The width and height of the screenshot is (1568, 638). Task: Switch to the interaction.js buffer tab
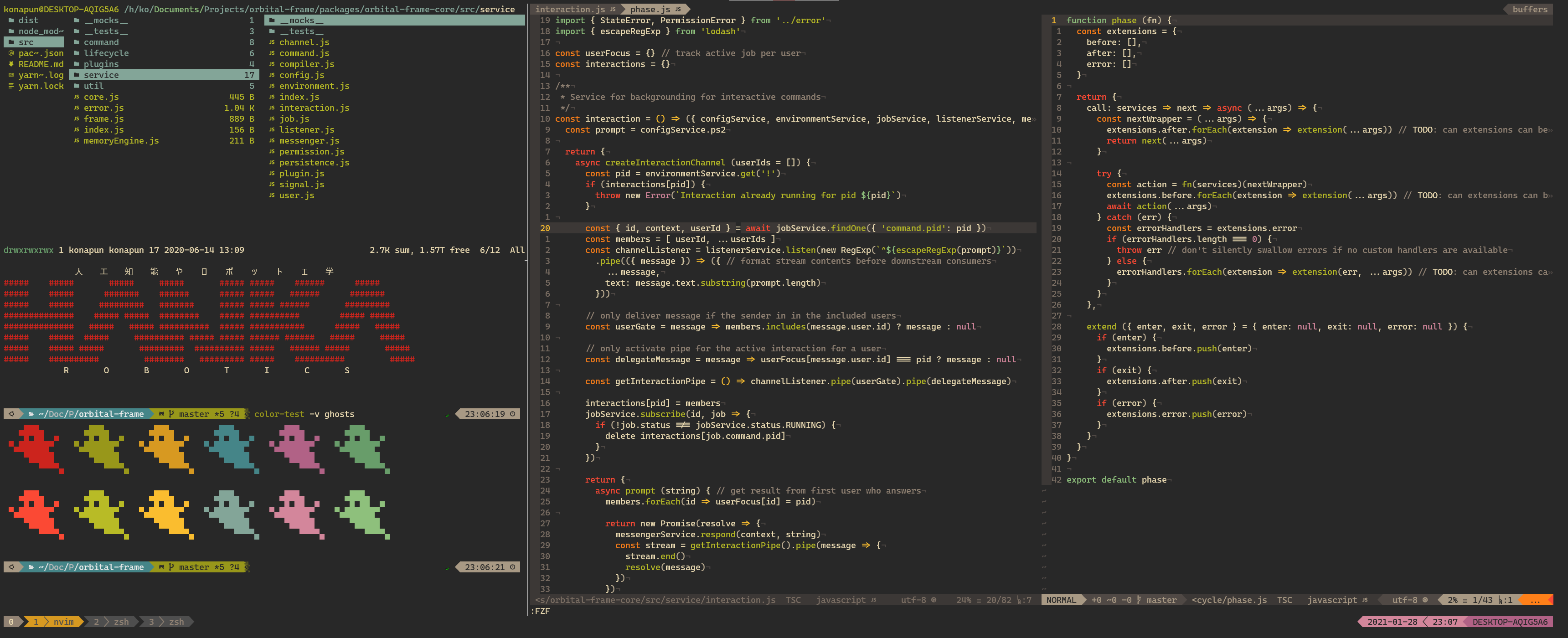tap(570, 9)
